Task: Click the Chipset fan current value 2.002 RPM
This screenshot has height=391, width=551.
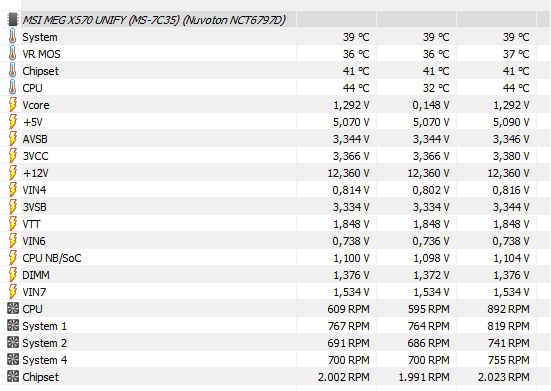Action: coord(344,377)
